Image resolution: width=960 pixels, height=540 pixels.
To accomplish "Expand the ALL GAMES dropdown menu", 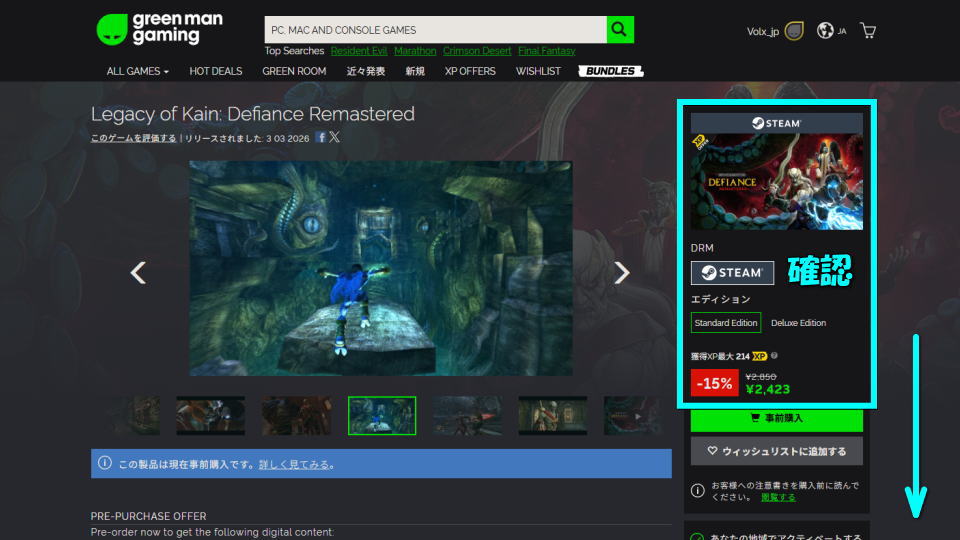I will (138, 71).
